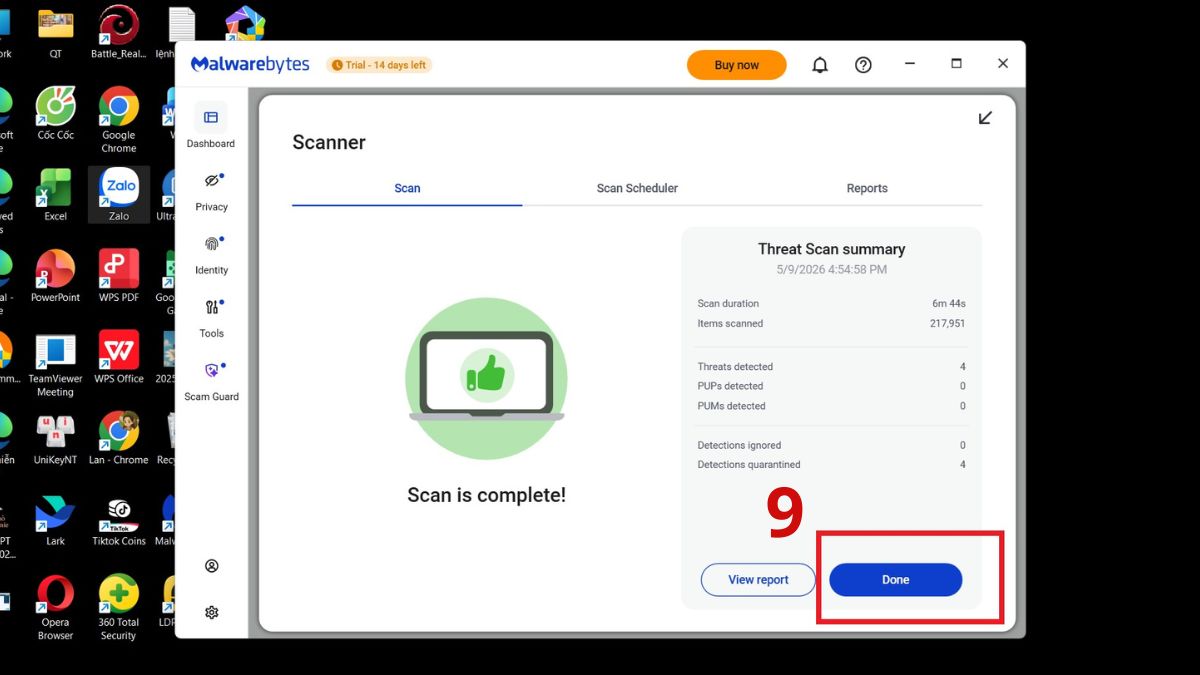Select the Items scanned value 217,951

point(948,324)
